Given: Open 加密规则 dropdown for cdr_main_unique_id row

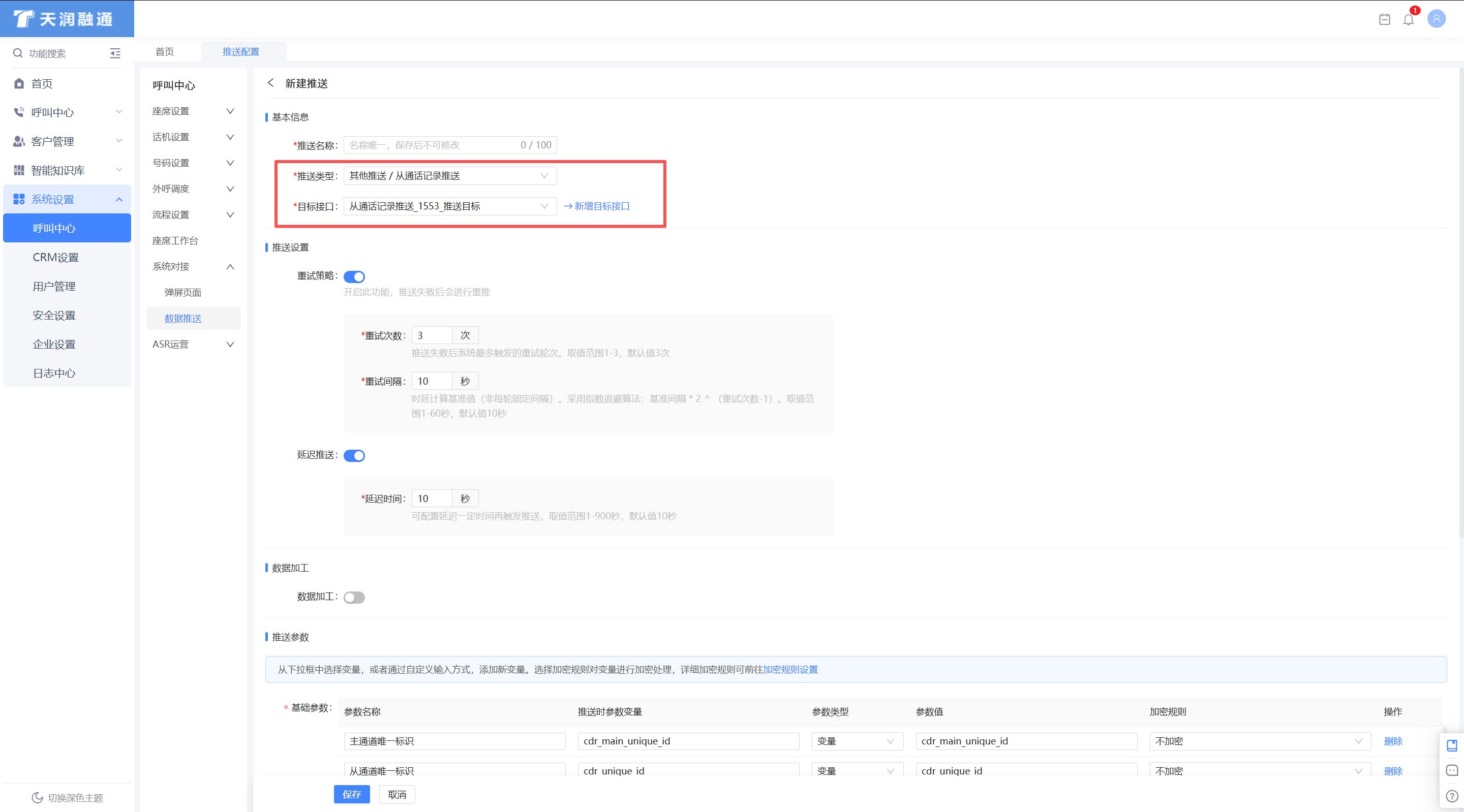Looking at the screenshot, I should [1260, 741].
